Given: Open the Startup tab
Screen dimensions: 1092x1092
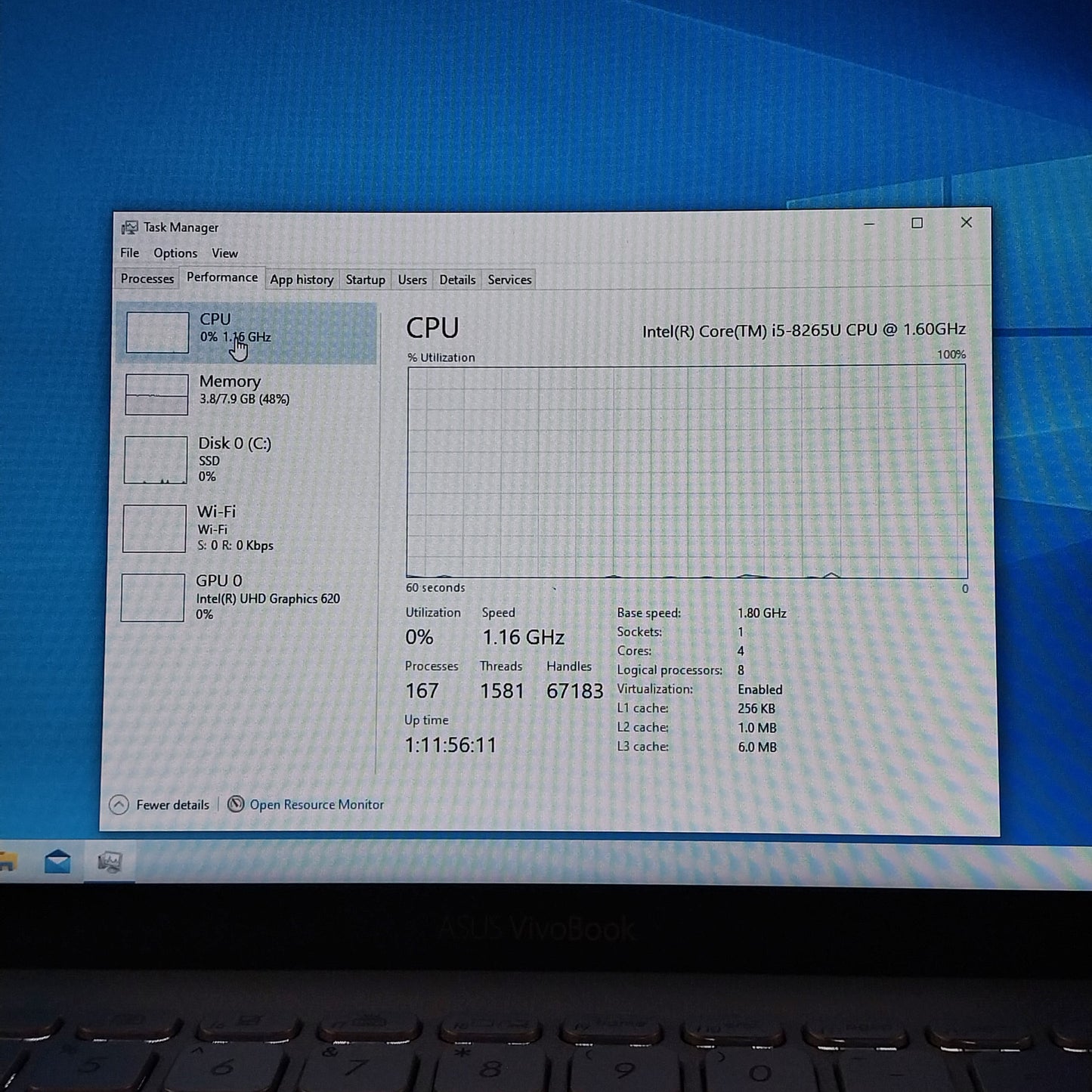Looking at the screenshot, I should point(366,280).
